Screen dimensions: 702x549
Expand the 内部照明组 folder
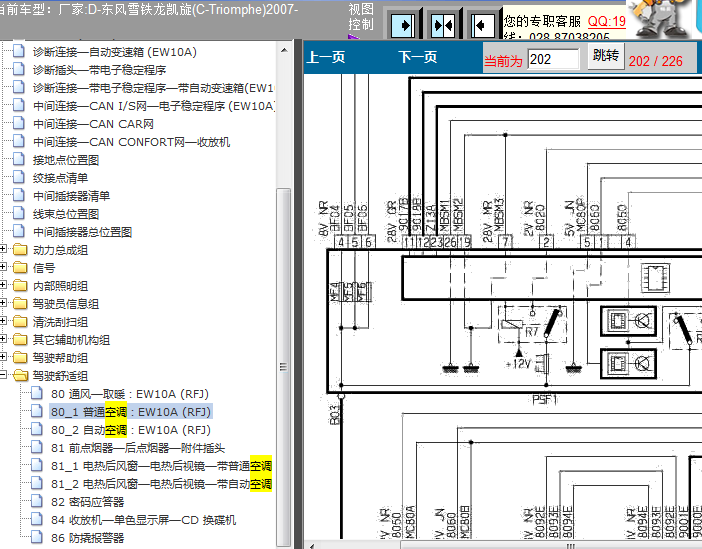coord(3,285)
